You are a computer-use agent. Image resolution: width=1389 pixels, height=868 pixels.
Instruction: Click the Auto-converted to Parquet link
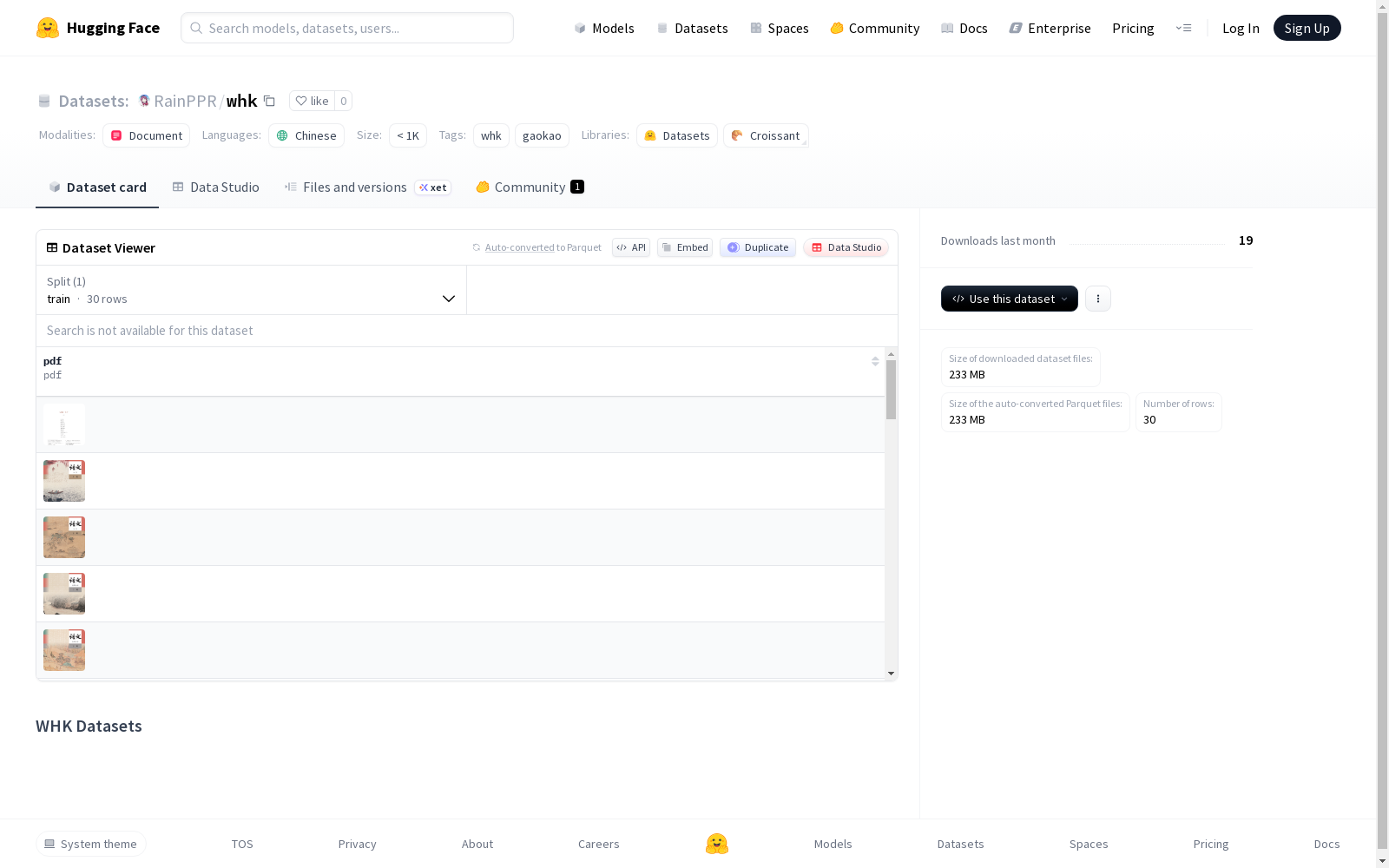click(x=520, y=247)
